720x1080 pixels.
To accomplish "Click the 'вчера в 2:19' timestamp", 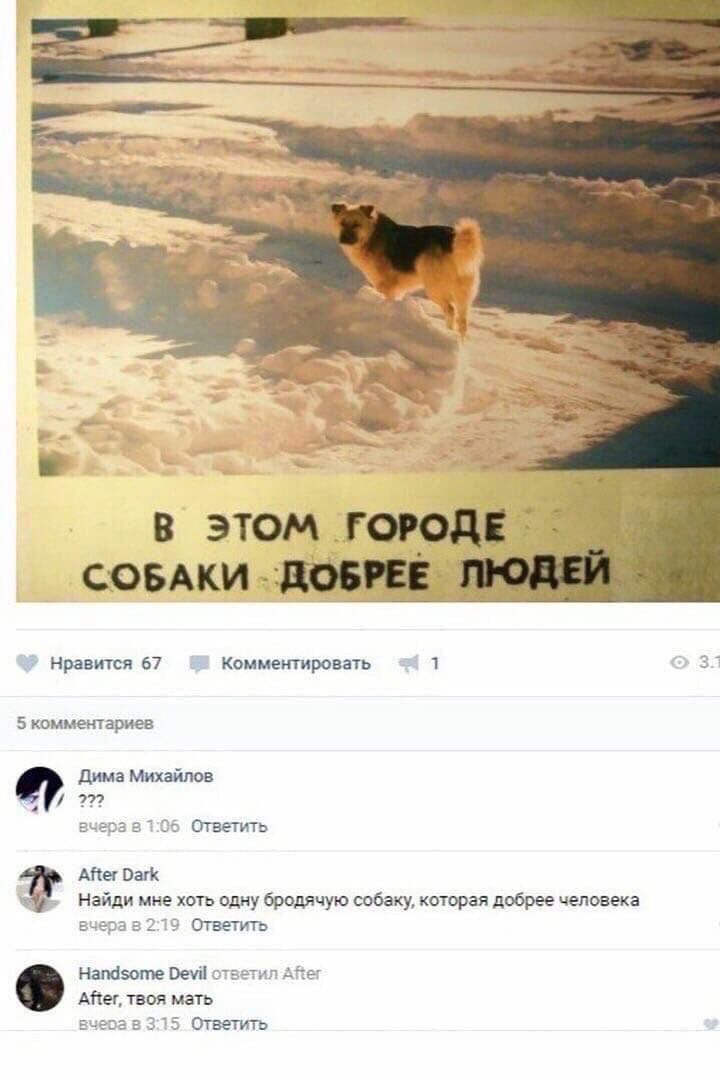I will (x=129, y=925).
